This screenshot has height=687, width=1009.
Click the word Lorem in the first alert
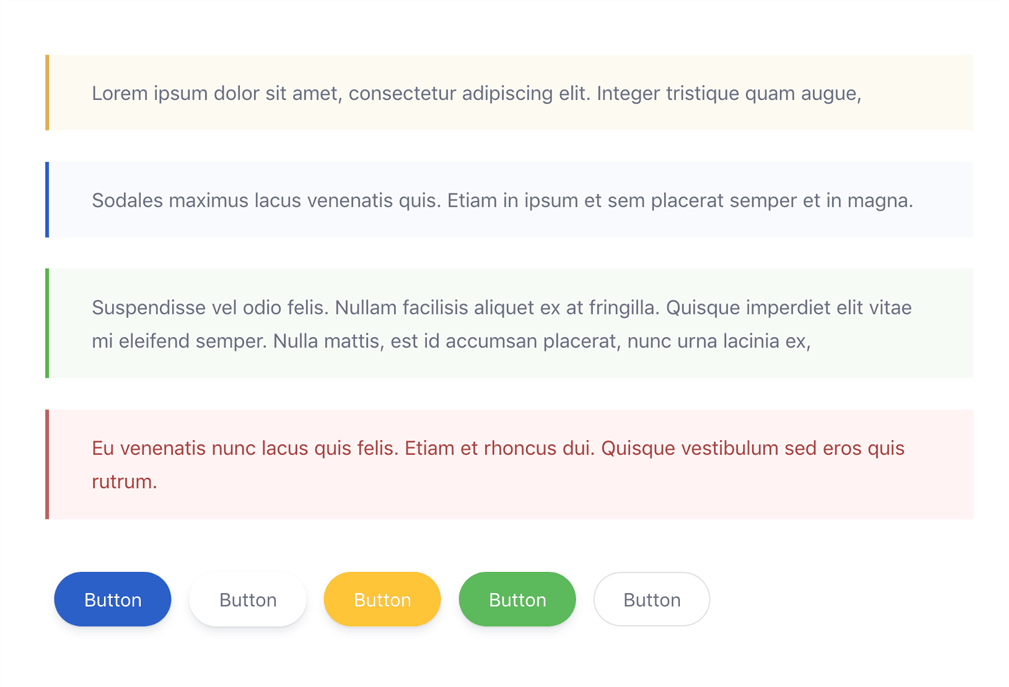point(118,93)
